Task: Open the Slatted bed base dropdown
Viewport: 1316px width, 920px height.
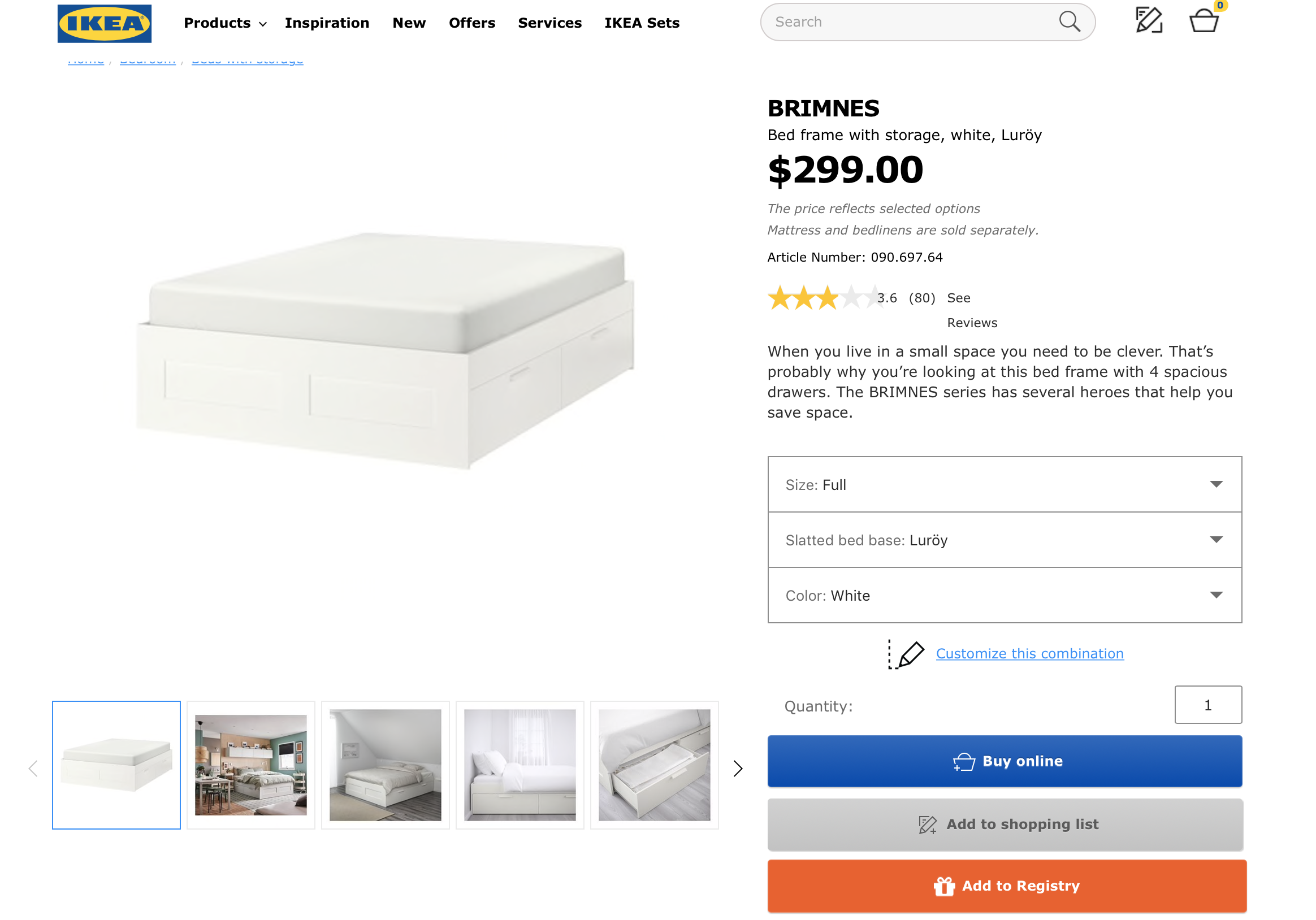Action: pos(1004,540)
